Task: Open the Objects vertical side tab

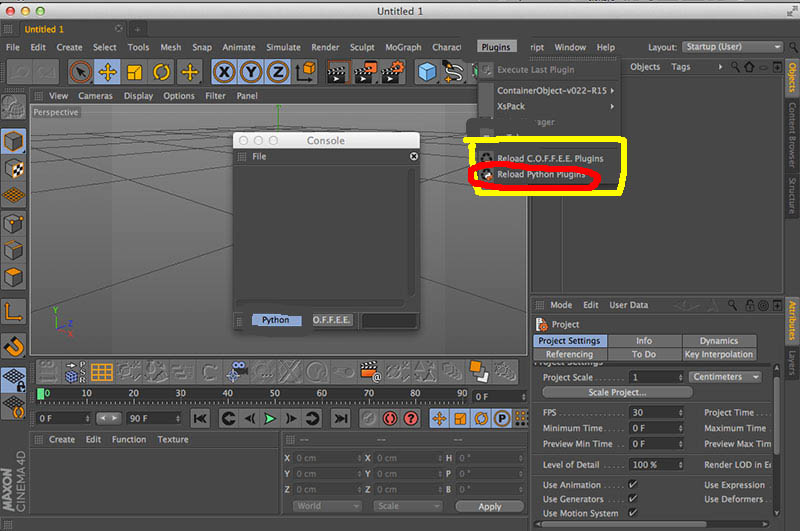Action: [x=792, y=77]
